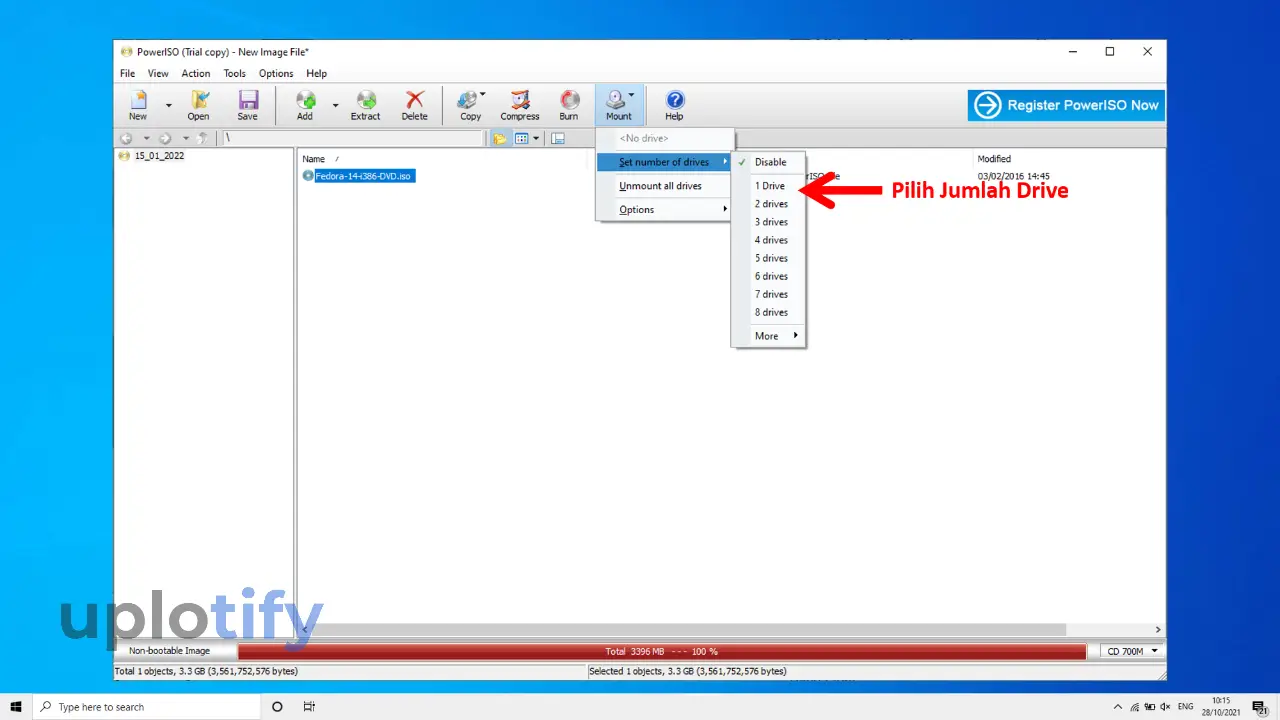
Task: Click the New image toolbar icon
Action: click(138, 104)
